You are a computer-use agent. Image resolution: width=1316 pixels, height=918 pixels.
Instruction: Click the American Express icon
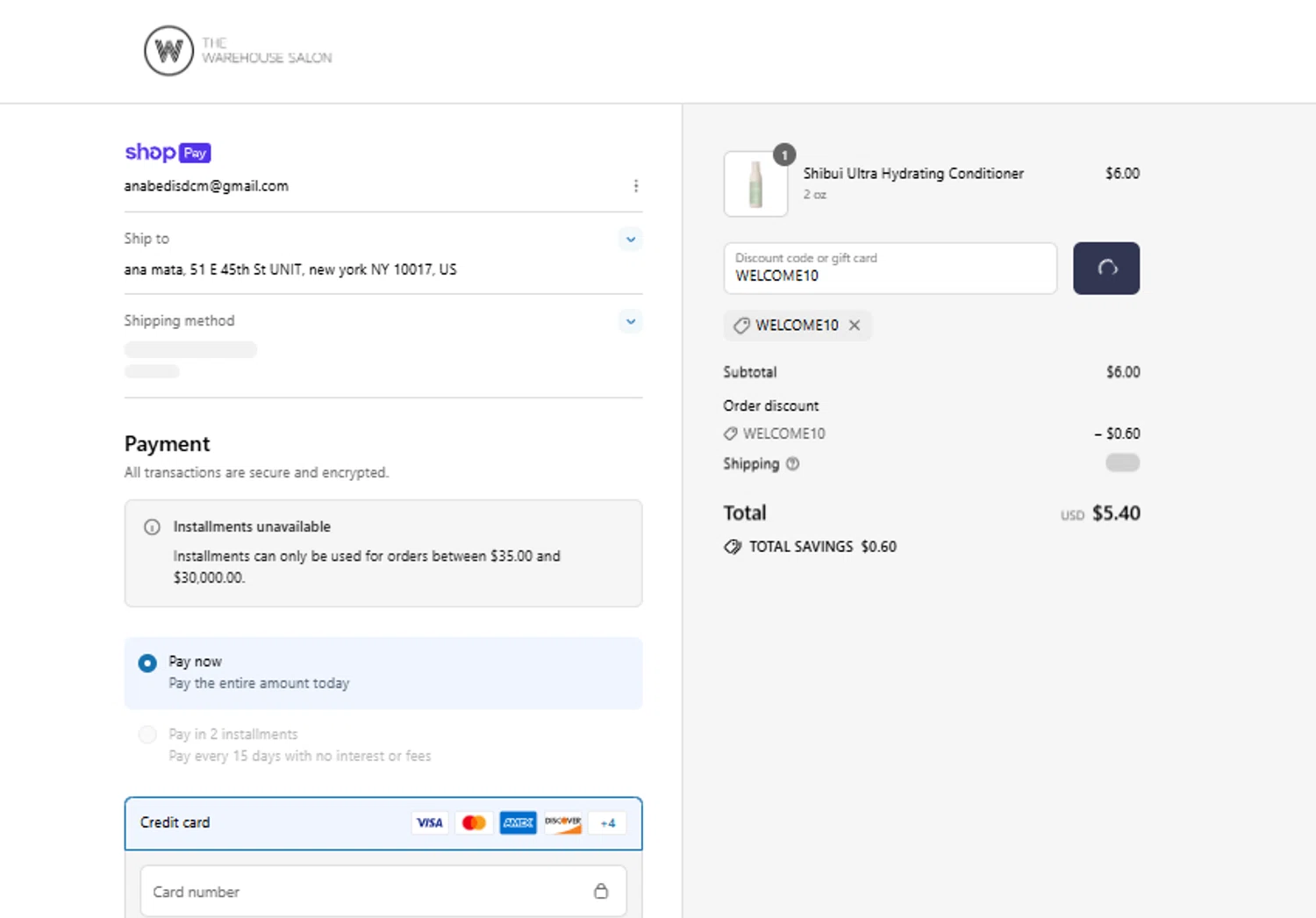tap(519, 823)
